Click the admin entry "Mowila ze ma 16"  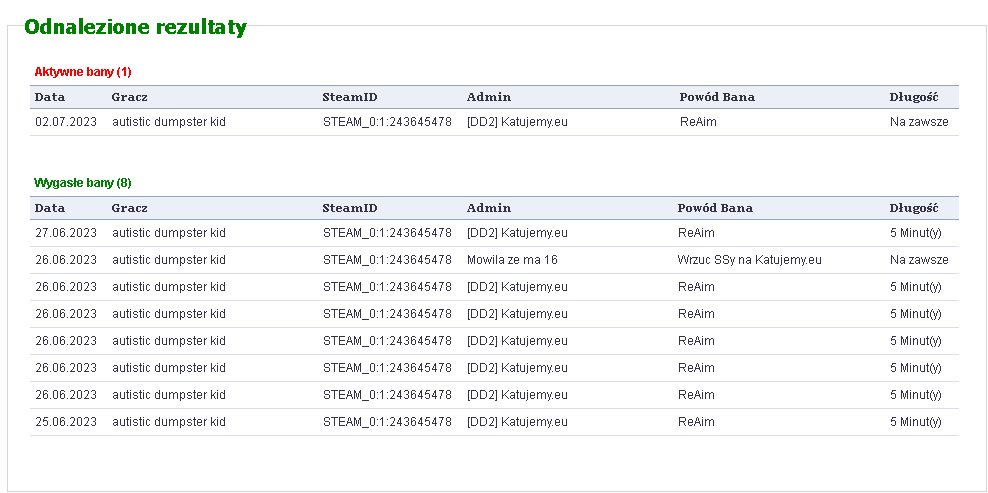[x=512, y=260]
